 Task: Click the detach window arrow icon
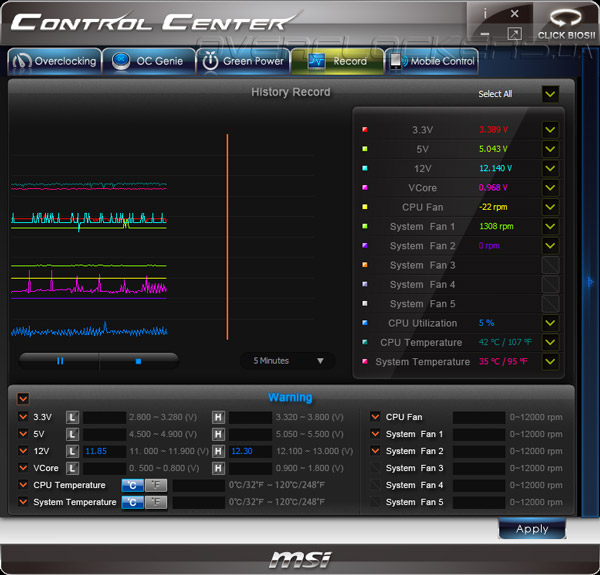514,34
